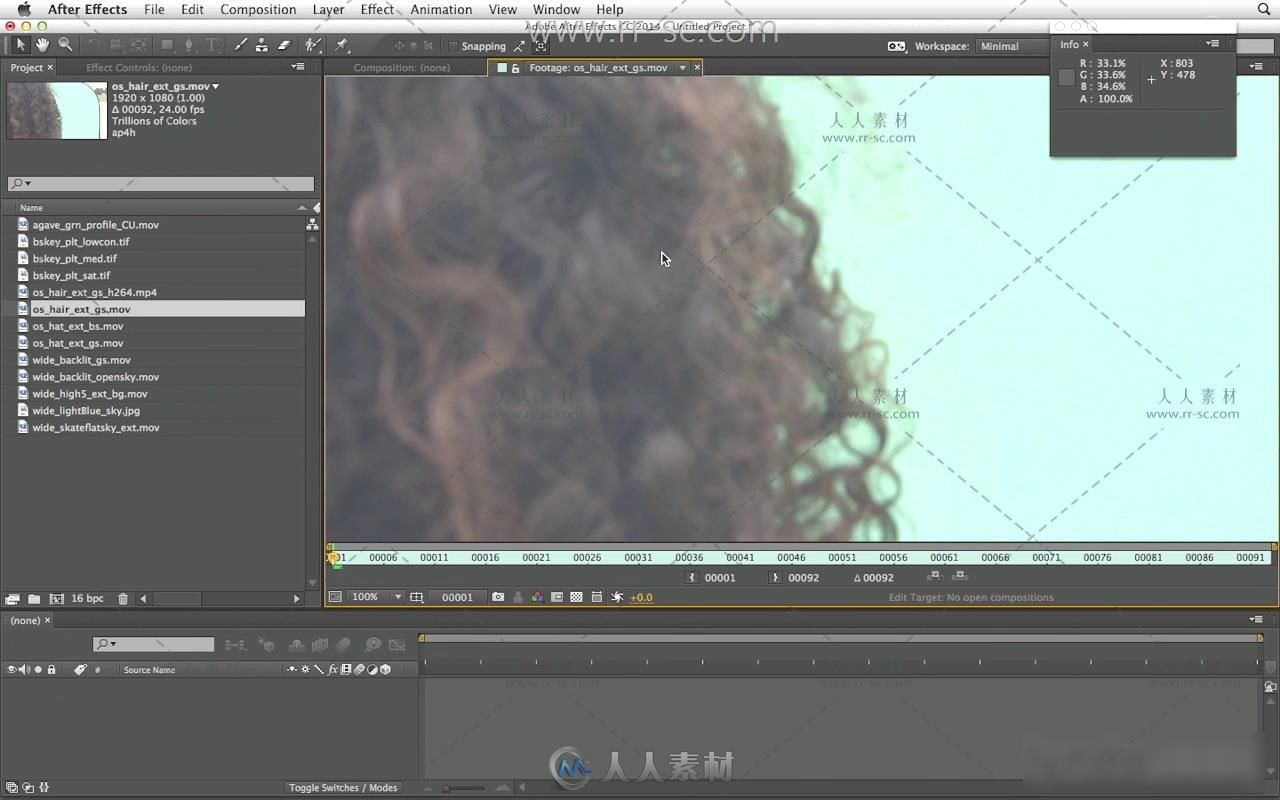Click the Ripple Insert Edit icon
1280x800 pixels.
(x=934, y=576)
